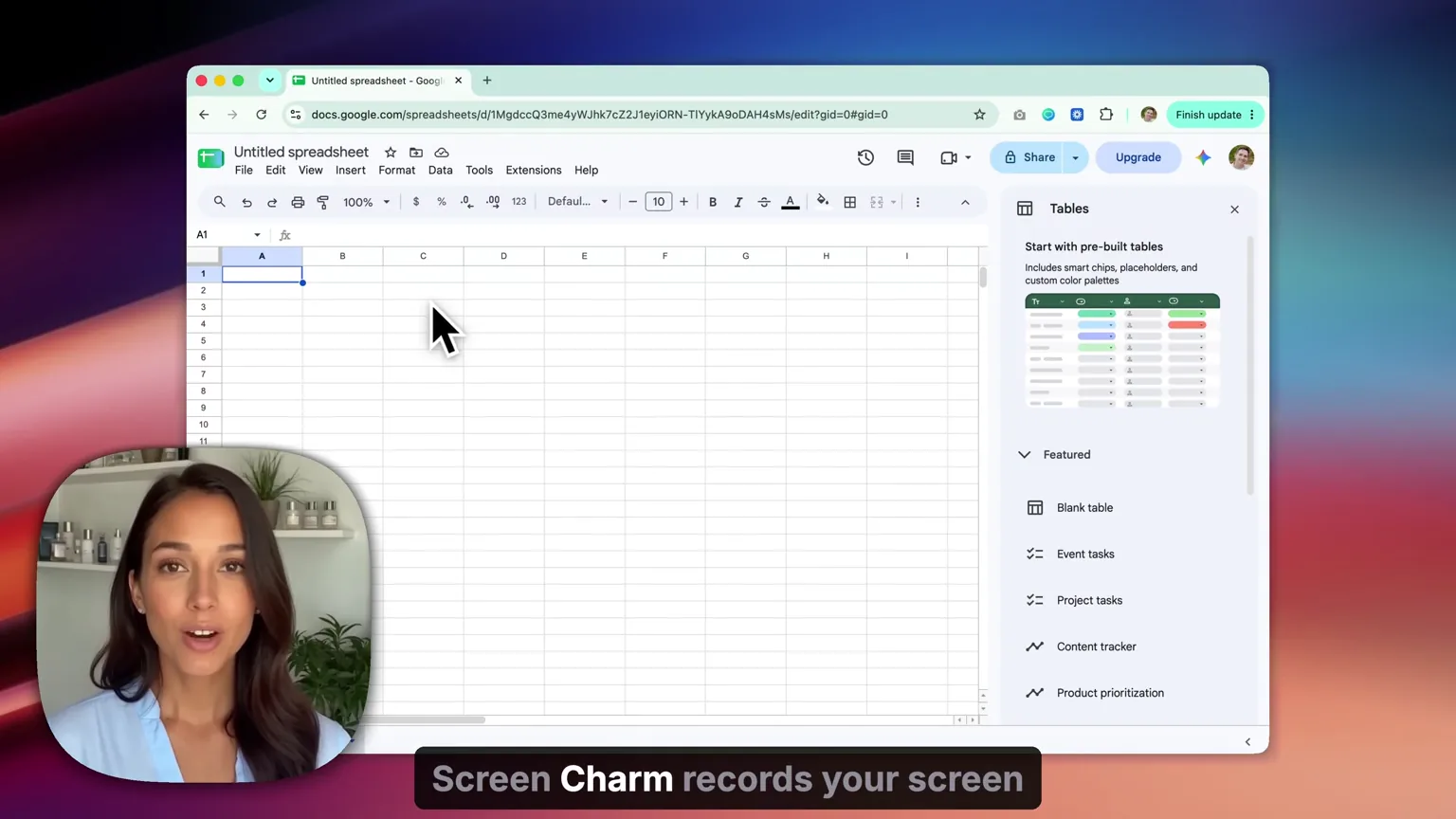Click the undo icon in toolbar

(x=246, y=202)
